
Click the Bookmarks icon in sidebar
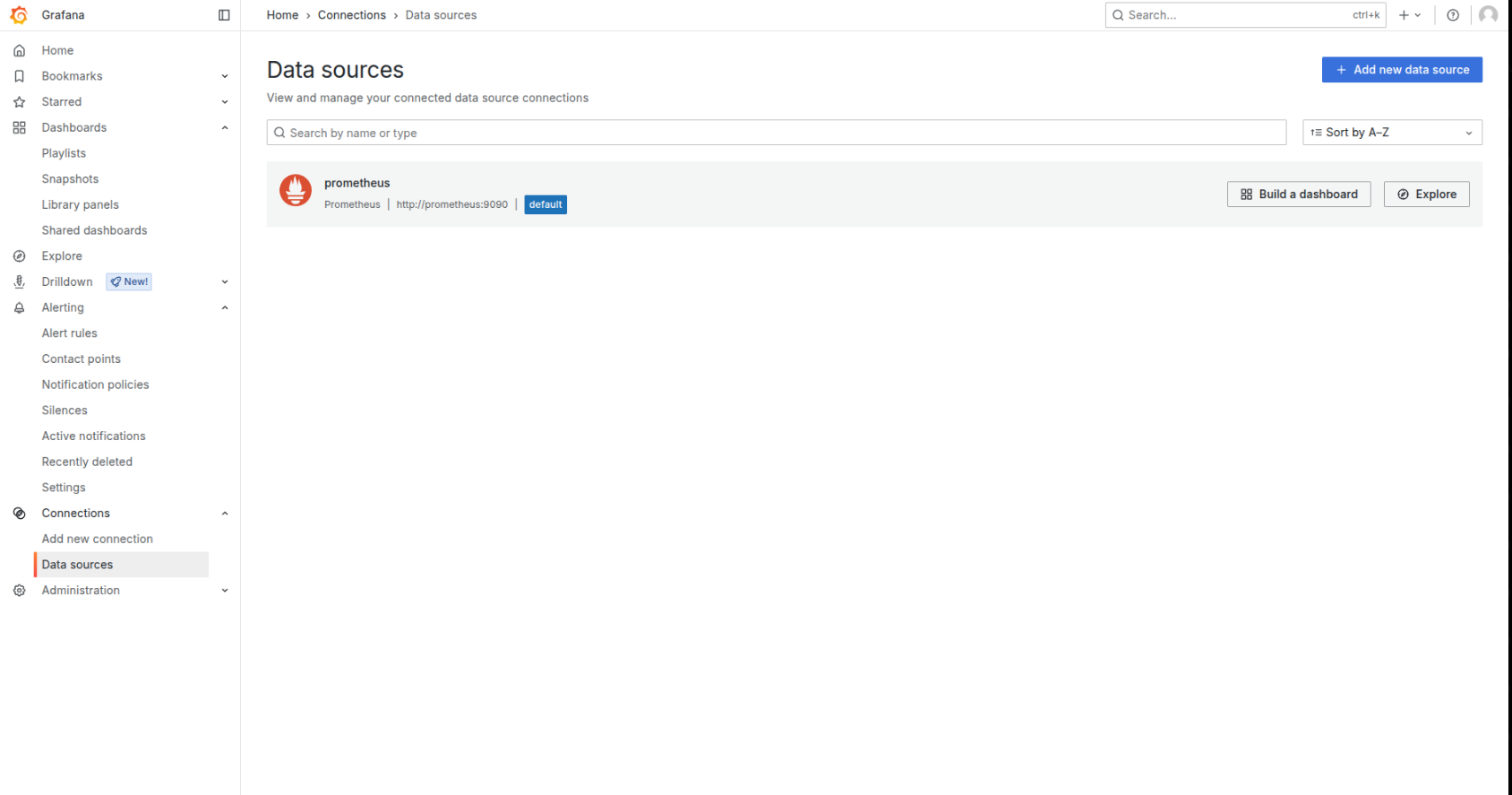tap(19, 76)
